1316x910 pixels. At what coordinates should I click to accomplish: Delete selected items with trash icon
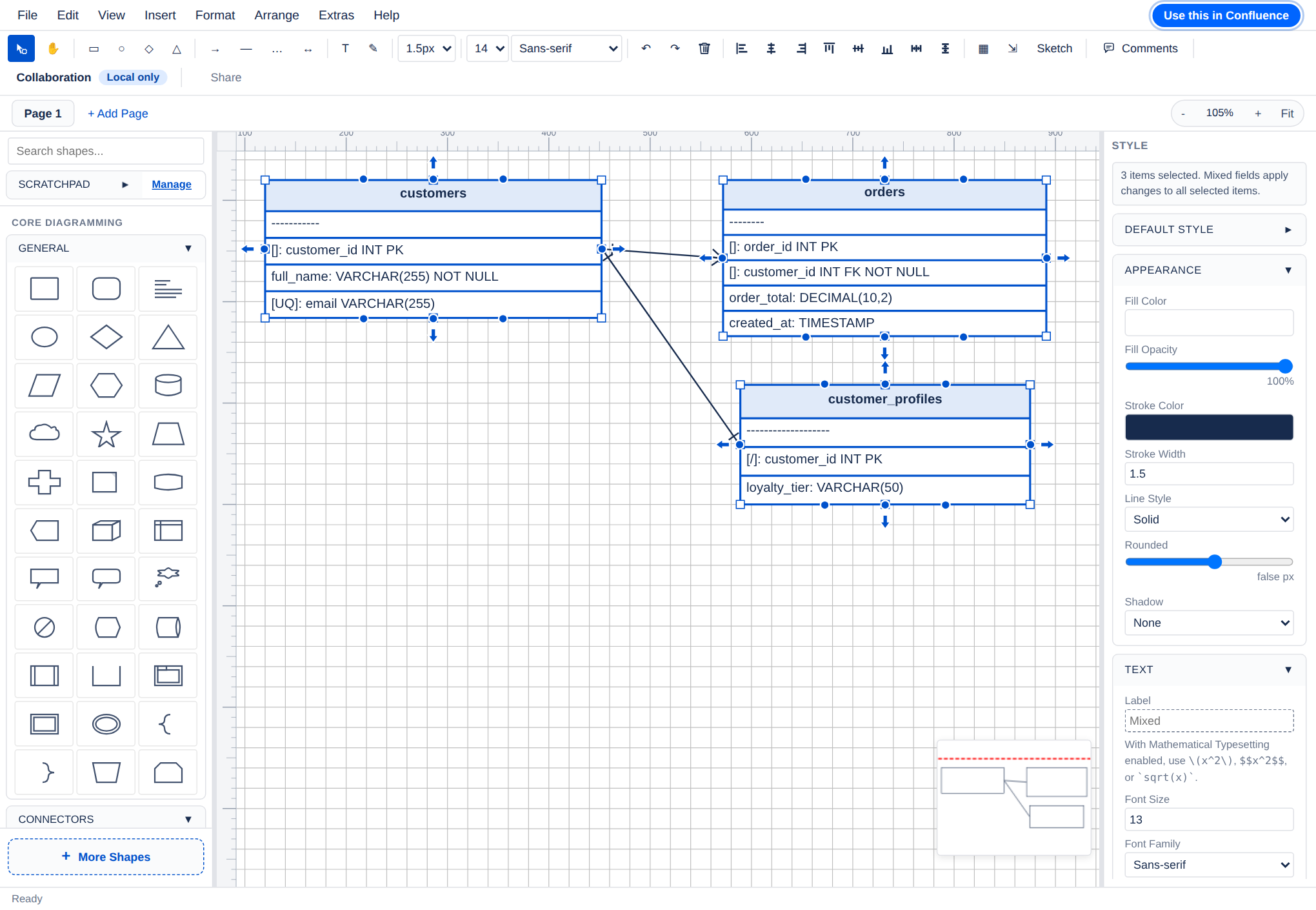pyautogui.click(x=704, y=48)
